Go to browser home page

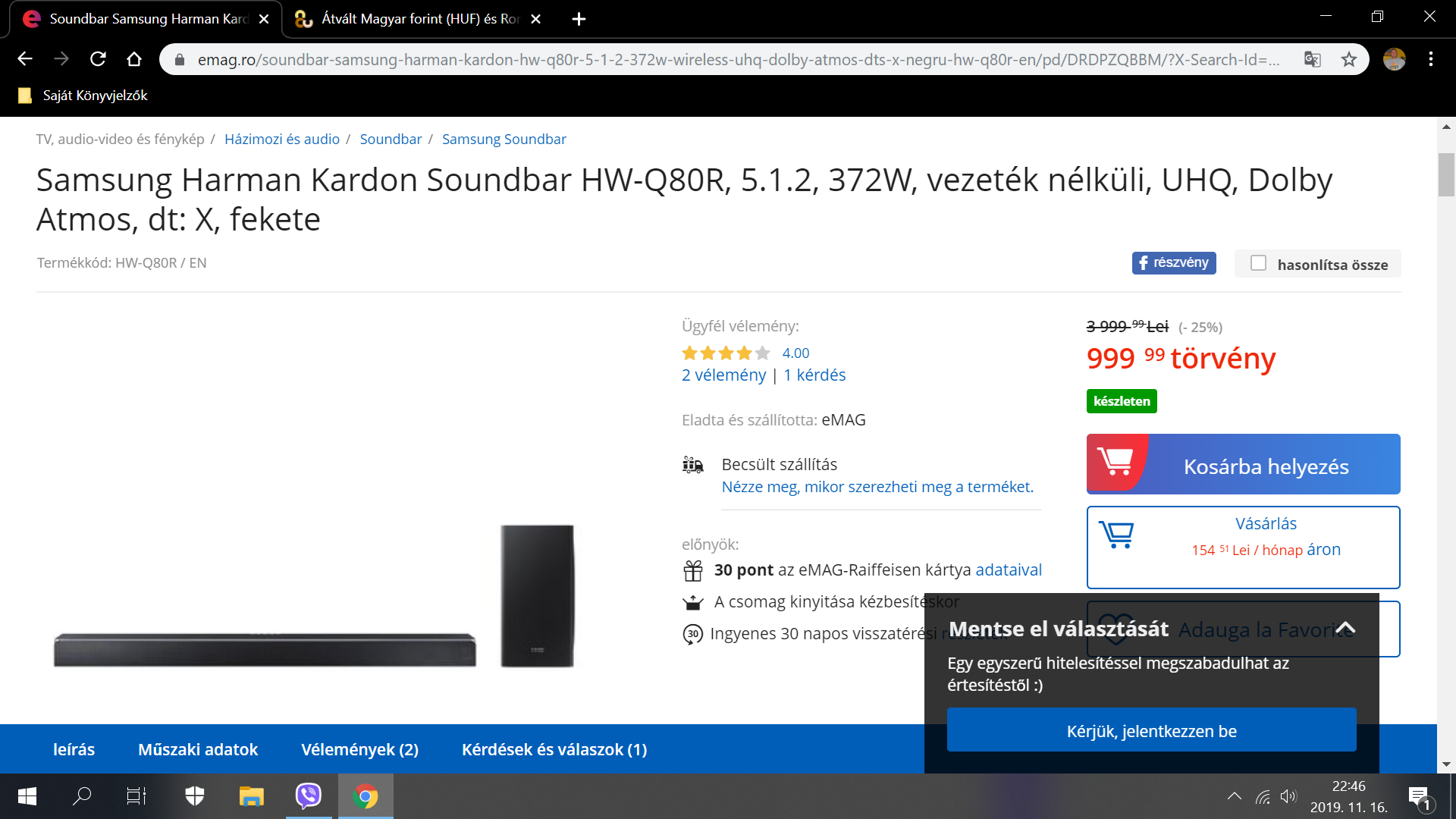(x=134, y=59)
